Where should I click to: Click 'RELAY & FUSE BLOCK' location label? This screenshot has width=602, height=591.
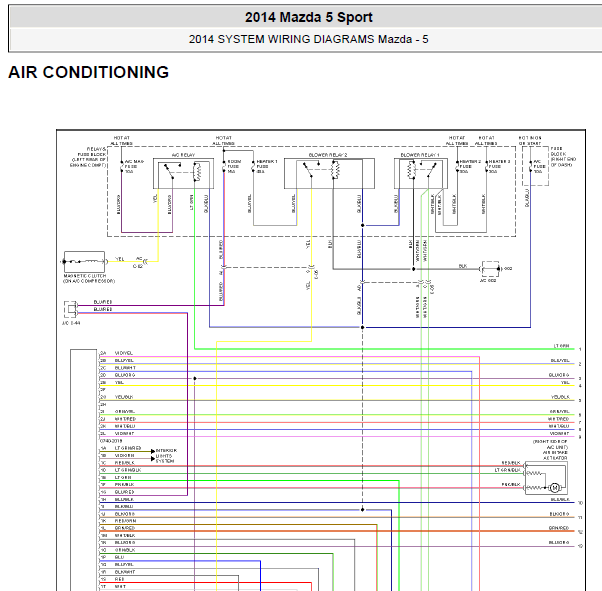(x=89, y=157)
